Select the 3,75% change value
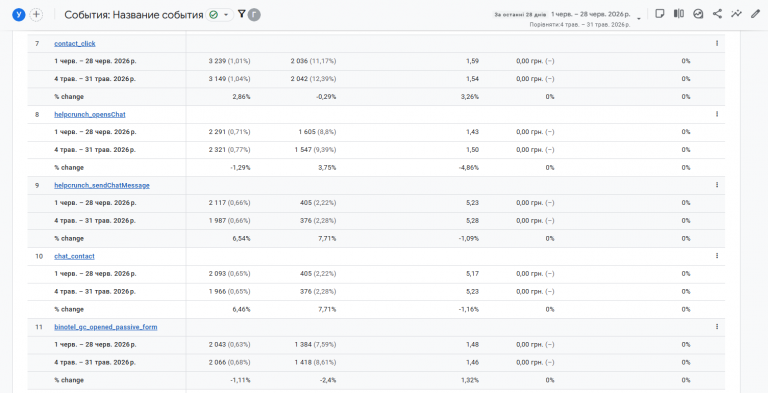768x393 pixels. click(x=327, y=168)
